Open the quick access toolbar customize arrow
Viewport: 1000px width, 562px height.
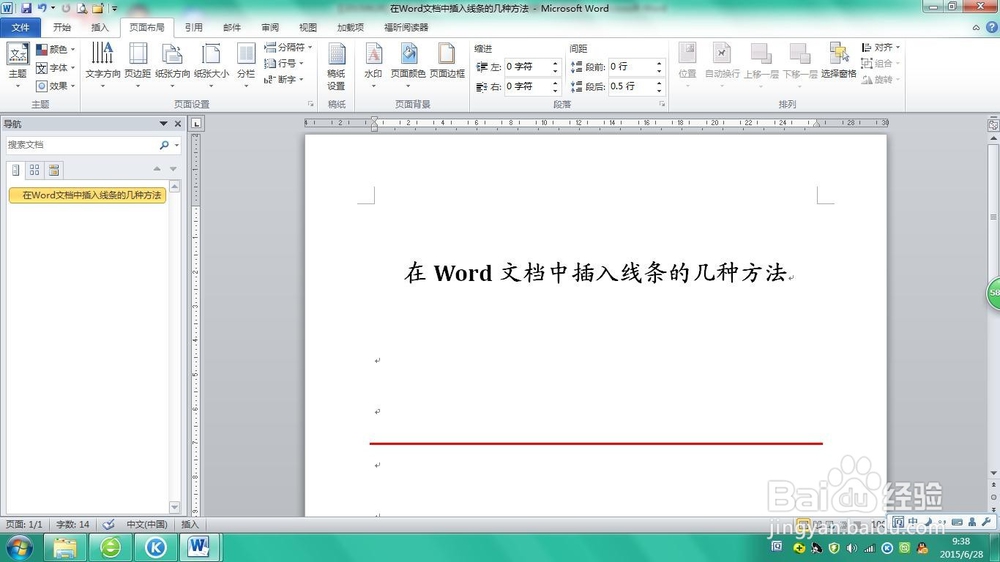[115, 9]
